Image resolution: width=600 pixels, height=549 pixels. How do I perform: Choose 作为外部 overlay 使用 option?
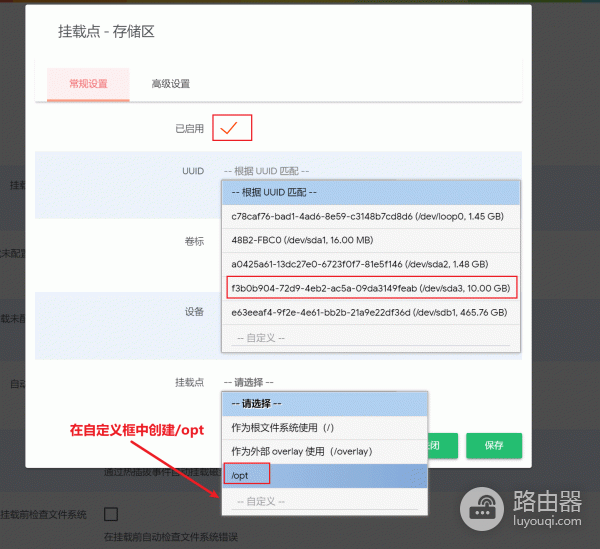[x=324, y=452]
